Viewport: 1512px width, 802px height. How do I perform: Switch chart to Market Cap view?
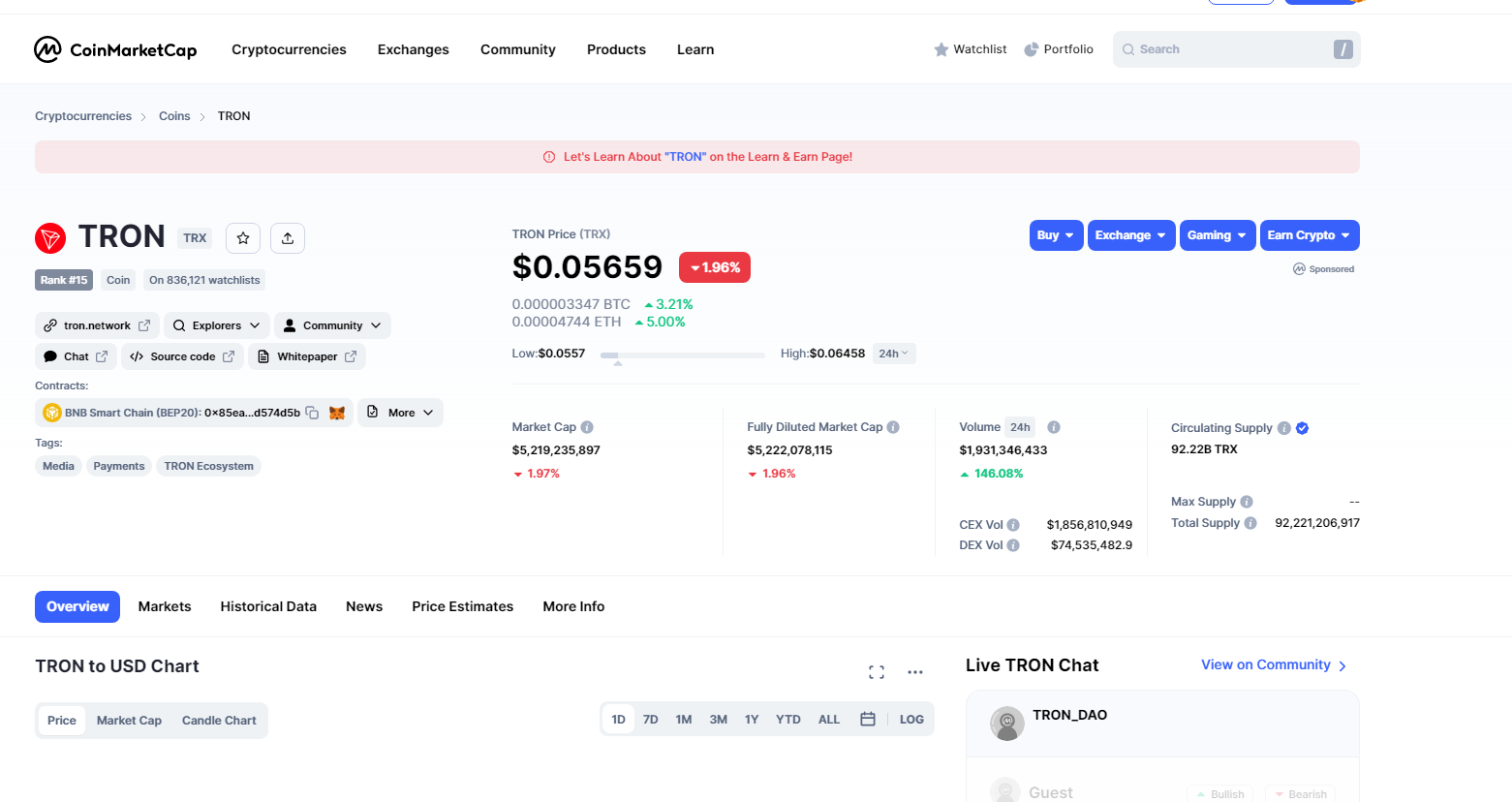click(129, 721)
